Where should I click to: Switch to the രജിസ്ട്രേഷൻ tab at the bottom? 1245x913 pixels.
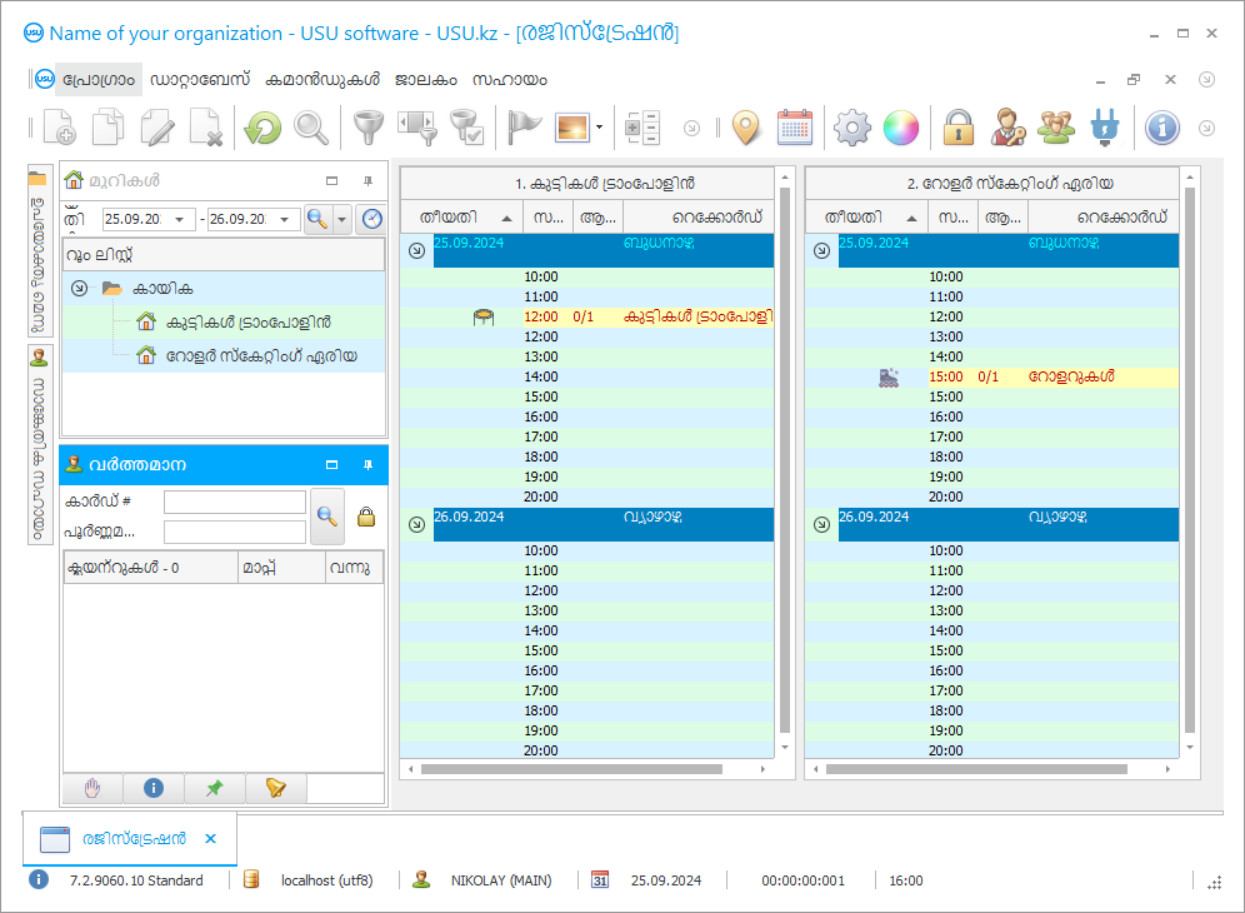click(x=133, y=839)
